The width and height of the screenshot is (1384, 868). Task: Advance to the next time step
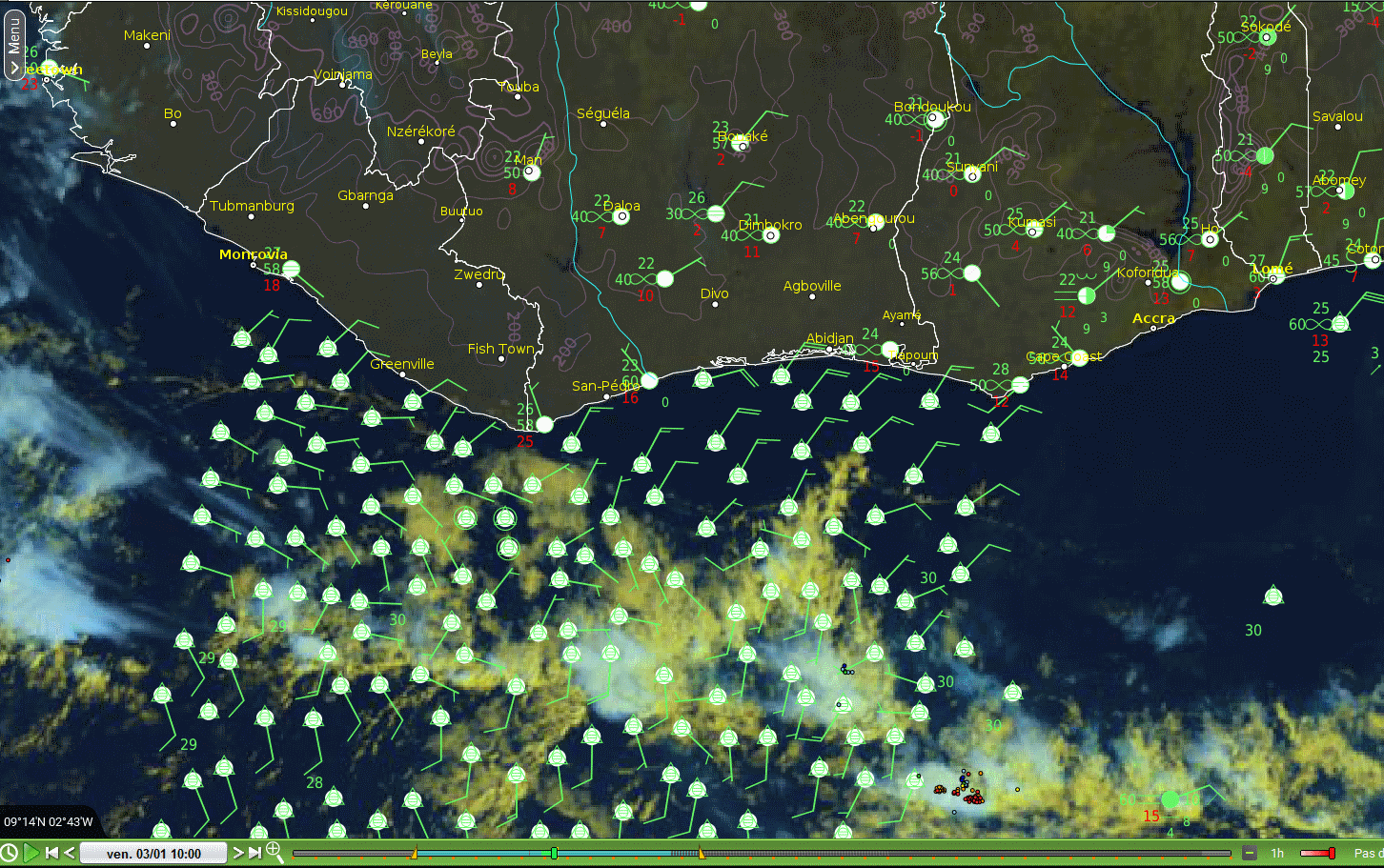238,853
